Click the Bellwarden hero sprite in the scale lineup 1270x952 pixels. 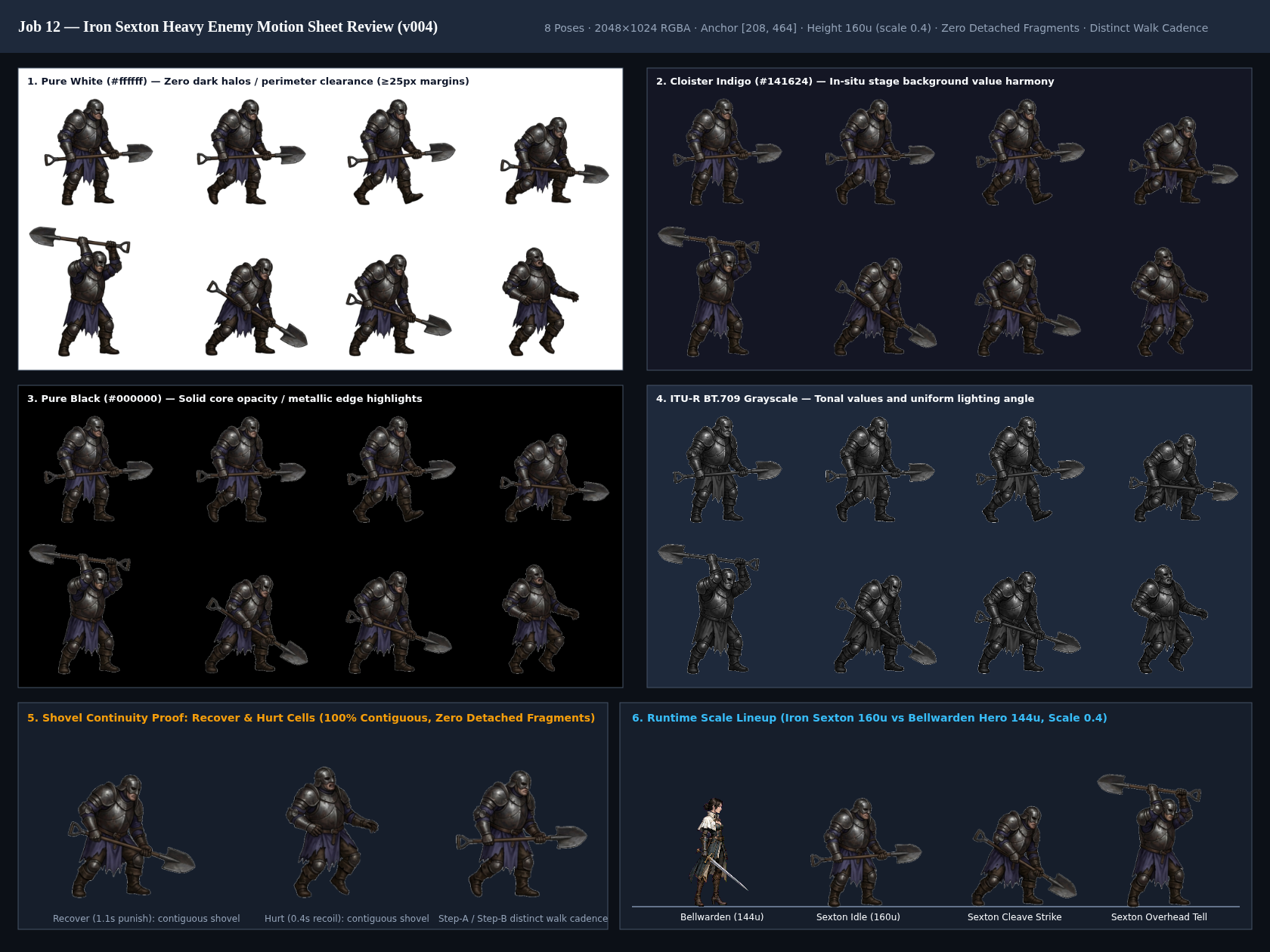tap(718, 852)
